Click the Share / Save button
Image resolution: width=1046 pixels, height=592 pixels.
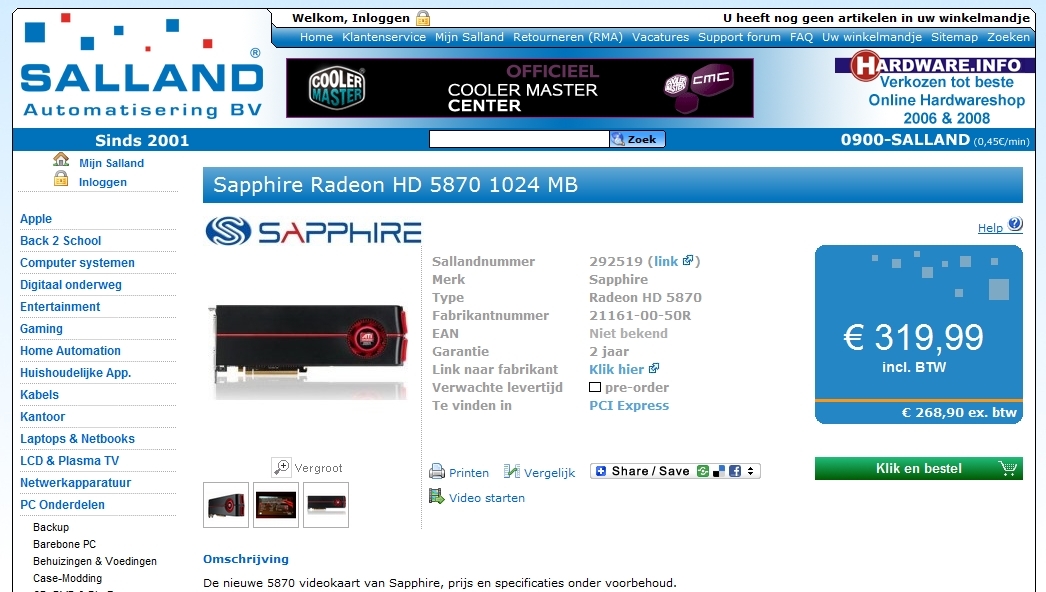tap(675, 471)
